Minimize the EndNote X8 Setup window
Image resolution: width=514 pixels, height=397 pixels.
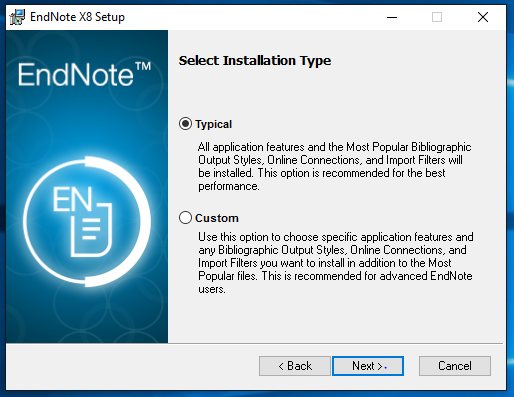coord(392,17)
